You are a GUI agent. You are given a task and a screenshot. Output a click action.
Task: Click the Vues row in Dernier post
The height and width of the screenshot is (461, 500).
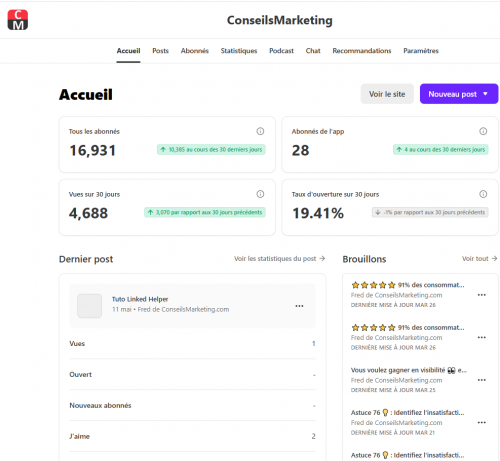[192, 344]
